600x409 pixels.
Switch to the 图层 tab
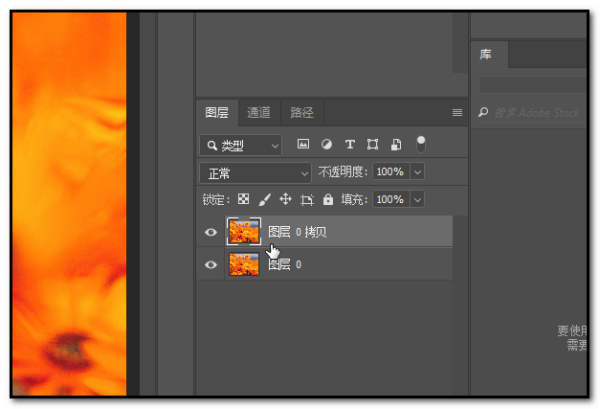[217, 112]
